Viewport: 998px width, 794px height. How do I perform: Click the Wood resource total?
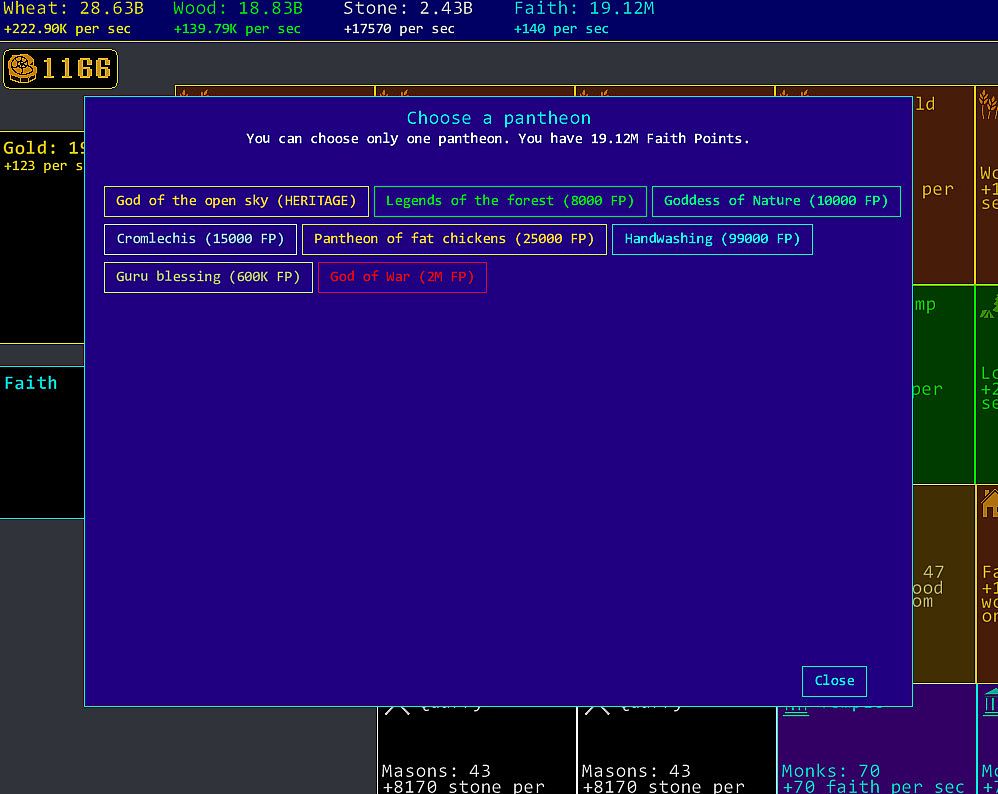pyautogui.click(x=238, y=8)
